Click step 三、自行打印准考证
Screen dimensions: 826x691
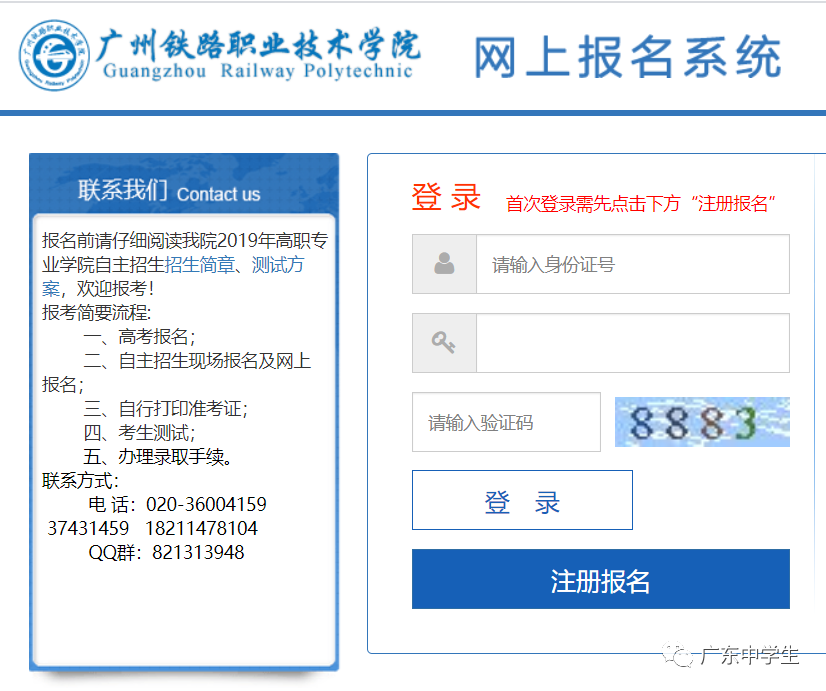165,408
